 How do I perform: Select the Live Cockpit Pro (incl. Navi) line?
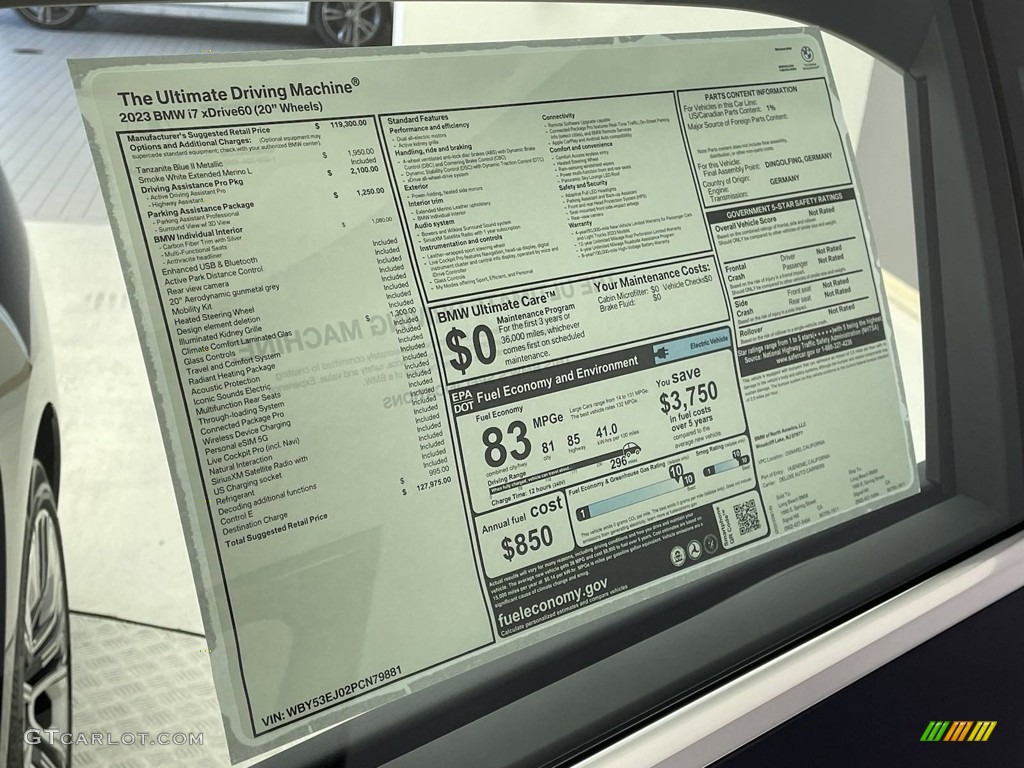253,451
